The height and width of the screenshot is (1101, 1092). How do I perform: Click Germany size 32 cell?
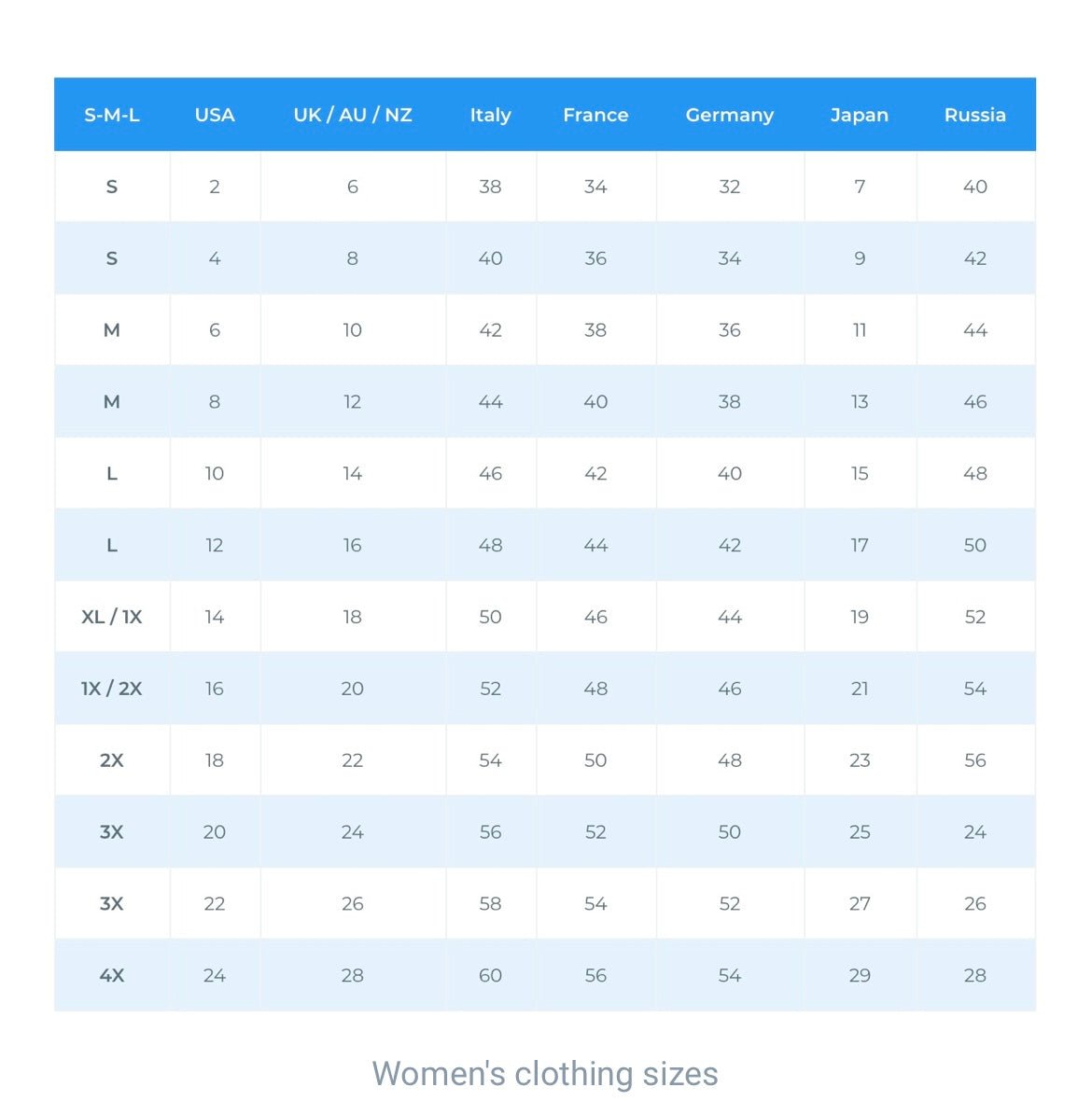(730, 187)
